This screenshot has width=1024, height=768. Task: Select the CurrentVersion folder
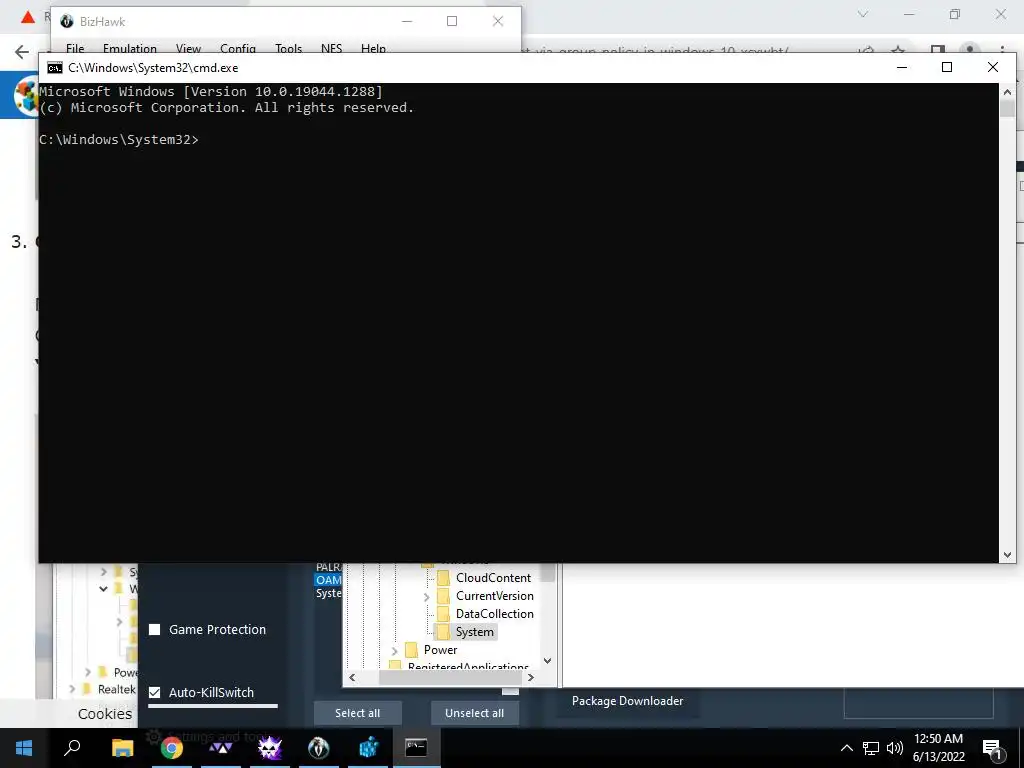[x=494, y=596]
